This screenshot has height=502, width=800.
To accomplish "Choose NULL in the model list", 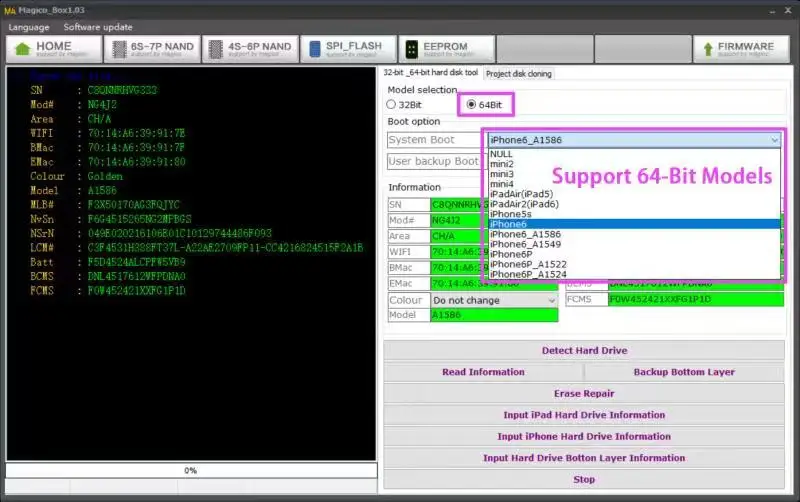I will (634, 154).
